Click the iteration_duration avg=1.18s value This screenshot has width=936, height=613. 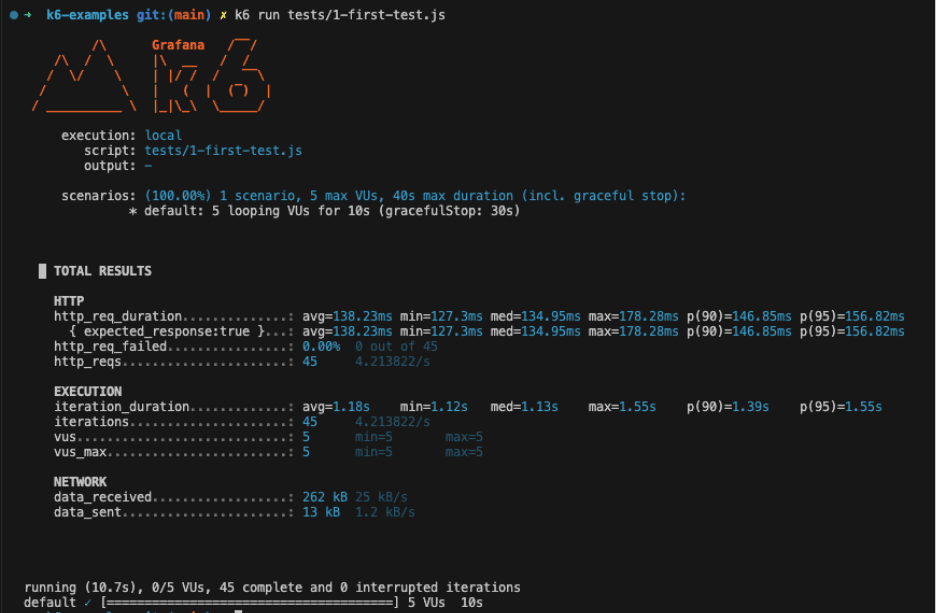pyautogui.click(x=336, y=407)
